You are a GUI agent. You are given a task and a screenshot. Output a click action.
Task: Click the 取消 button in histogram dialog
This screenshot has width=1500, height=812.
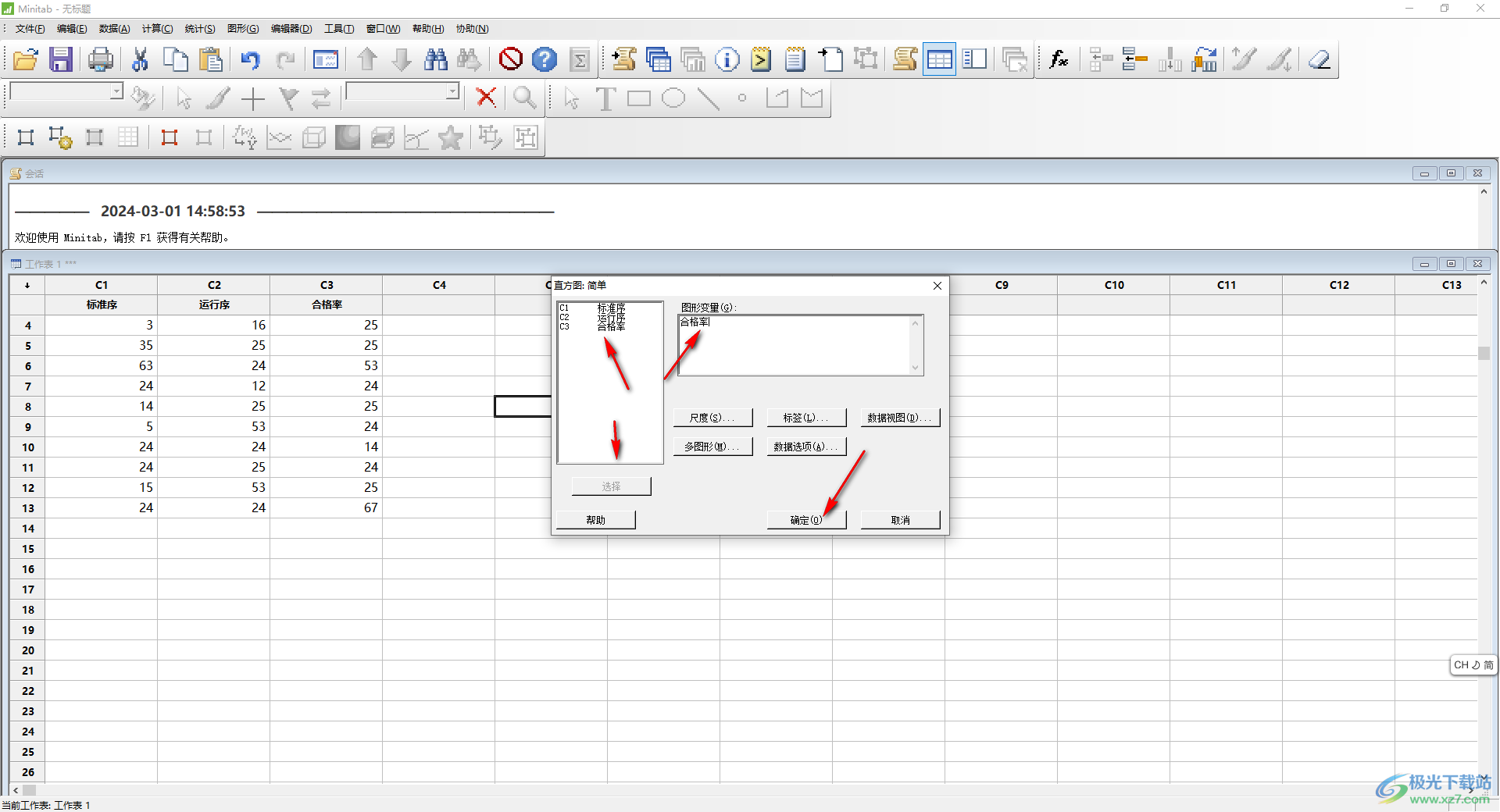point(900,520)
